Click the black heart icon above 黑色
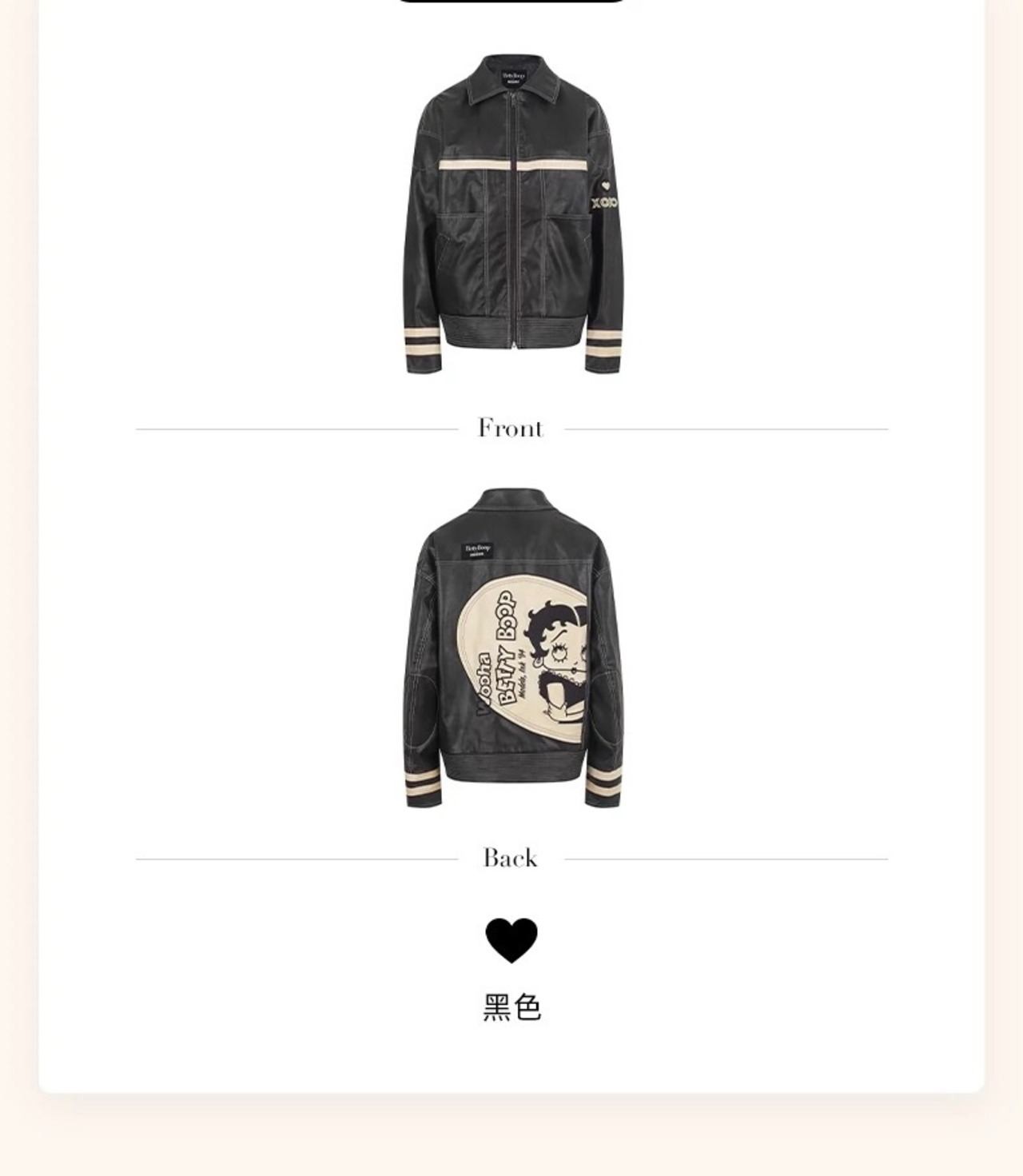 coord(511,940)
